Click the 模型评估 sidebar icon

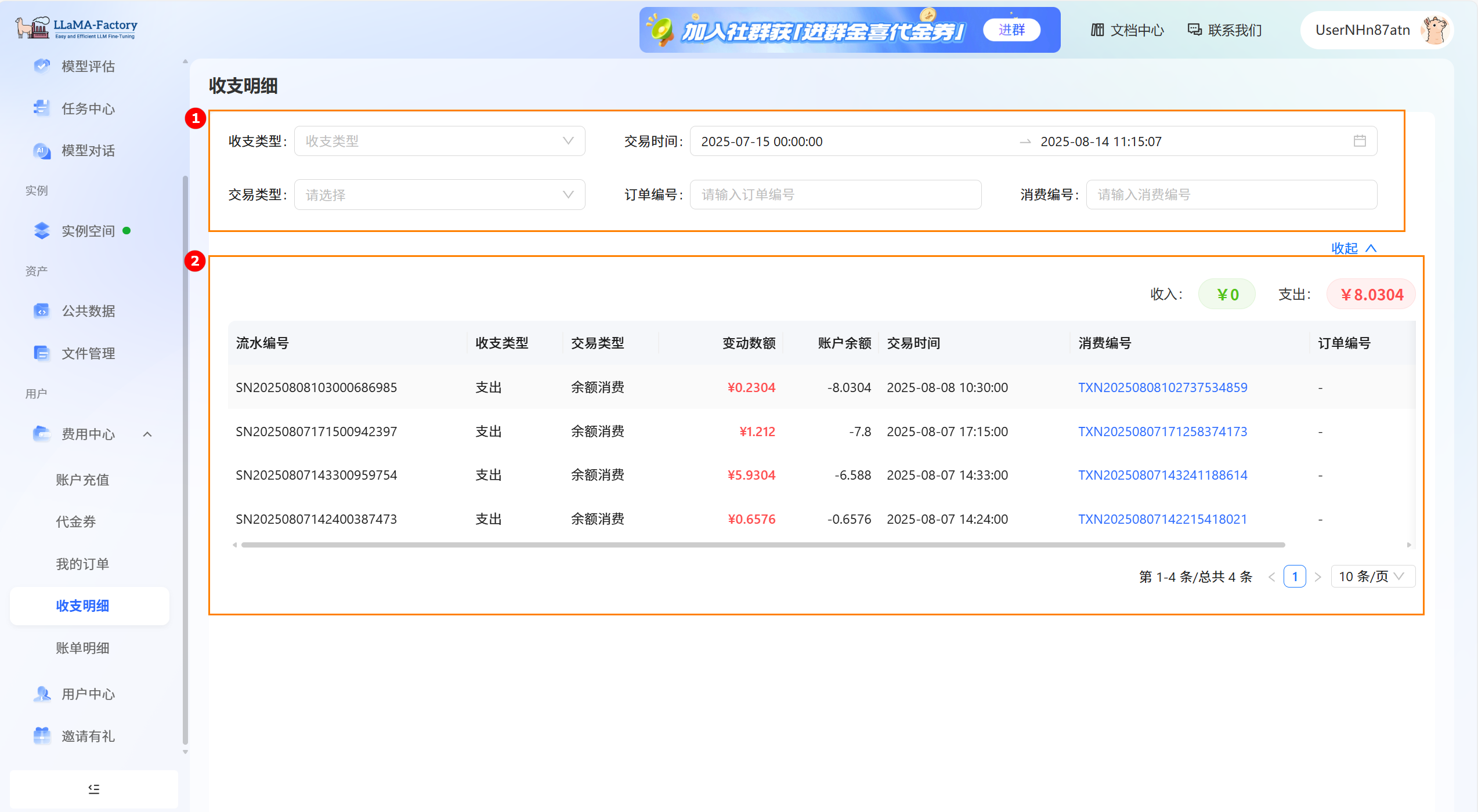41,66
